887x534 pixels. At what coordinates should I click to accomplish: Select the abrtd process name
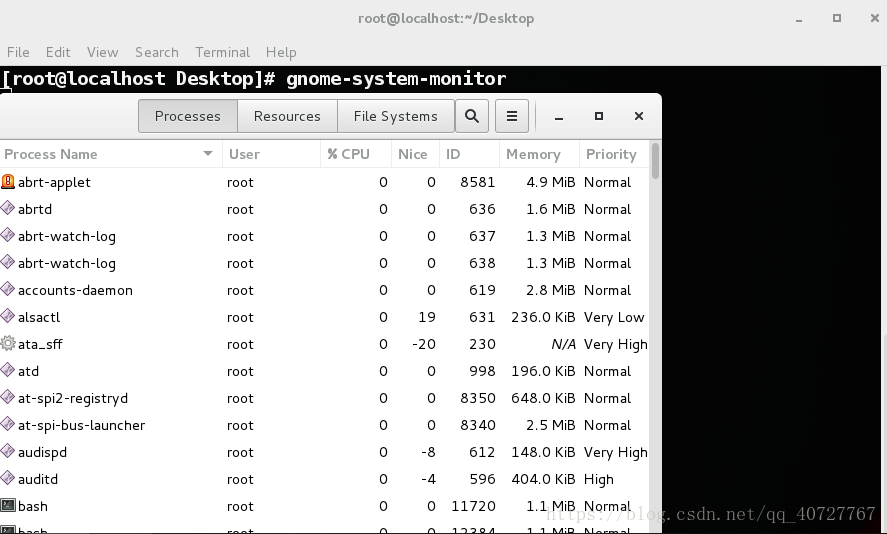click(x=35, y=209)
